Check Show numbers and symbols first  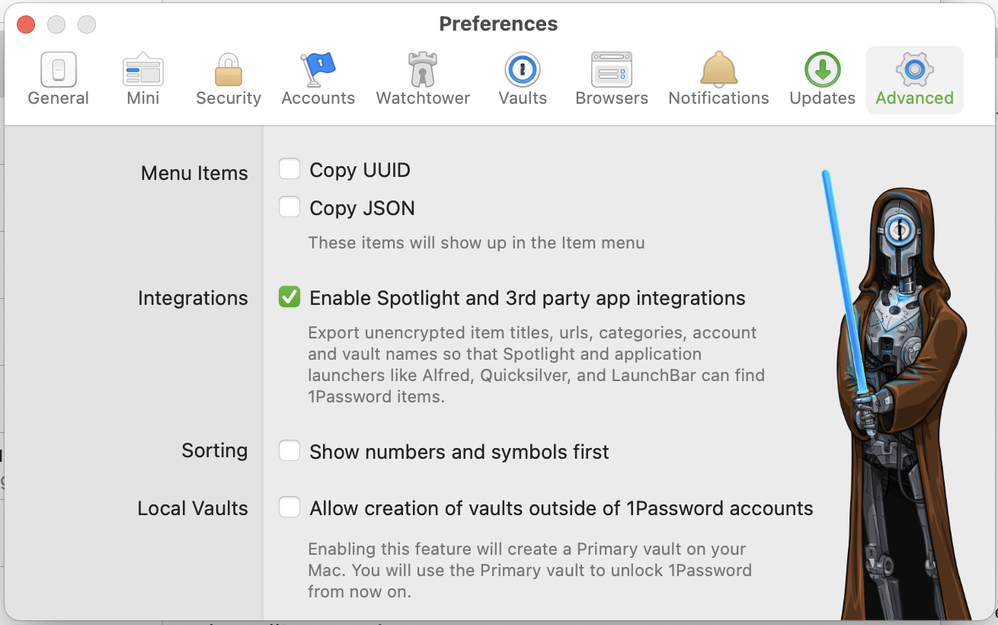click(x=290, y=451)
